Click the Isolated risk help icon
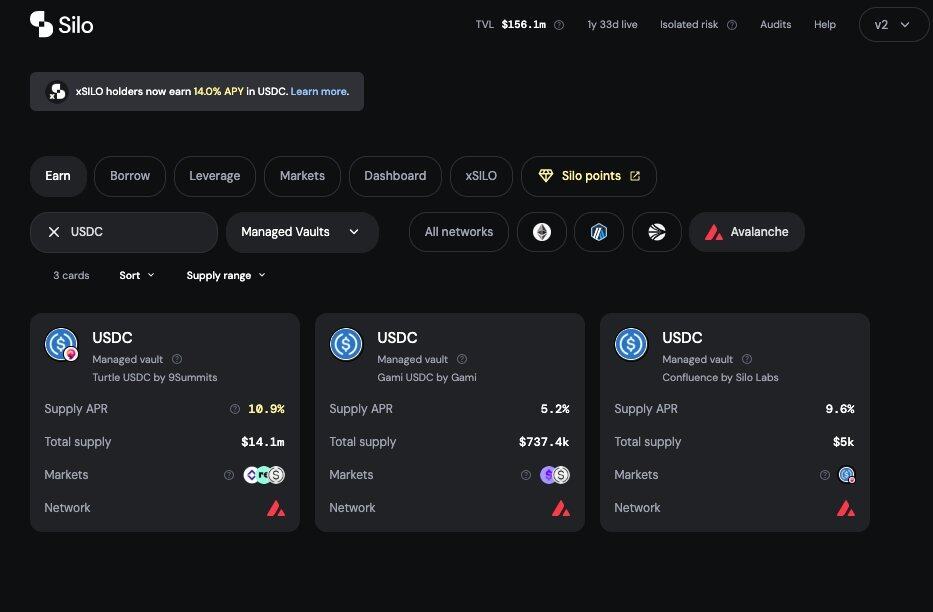 [x=732, y=25]
